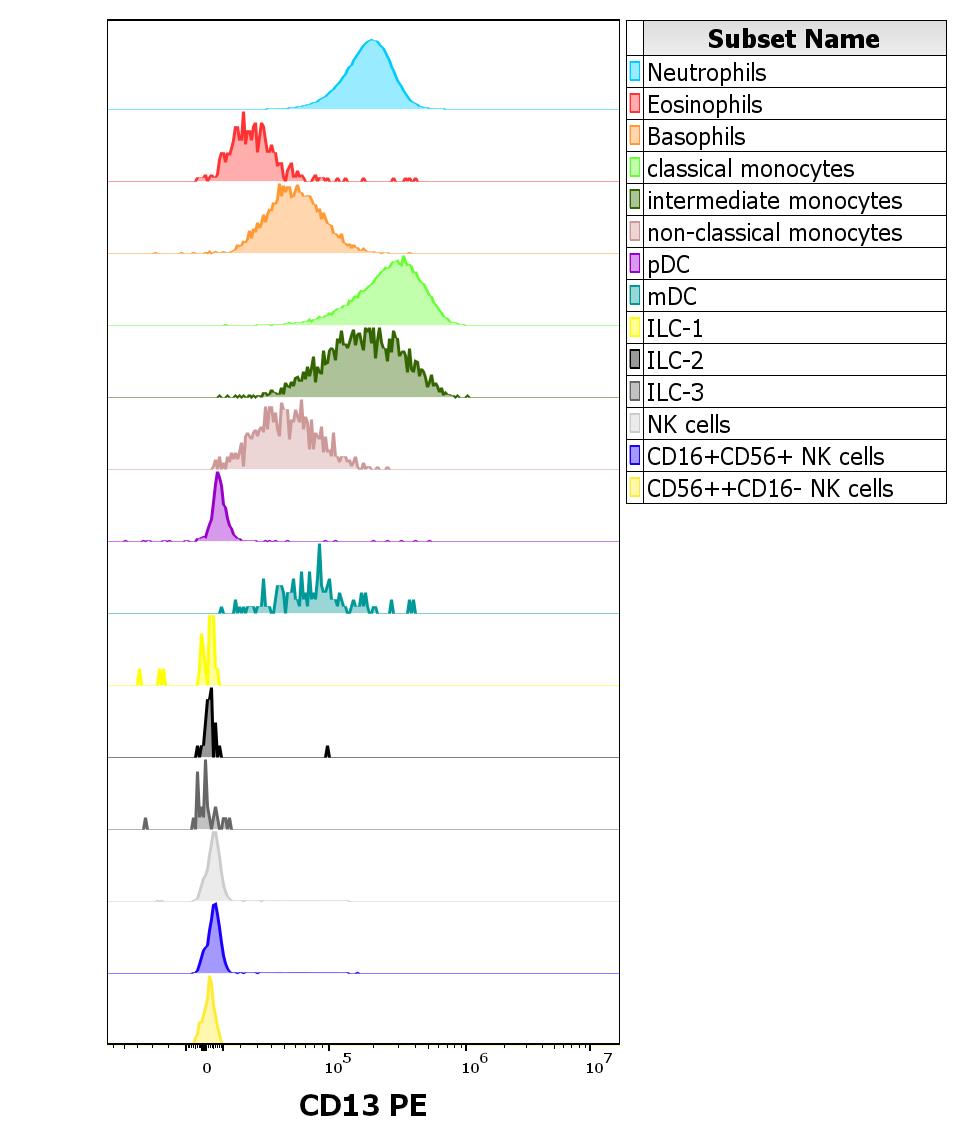Viewport: 967px width, 1143px height.
Task: Select the Eosinophils legend row text
Action: (x=705, y=105)
